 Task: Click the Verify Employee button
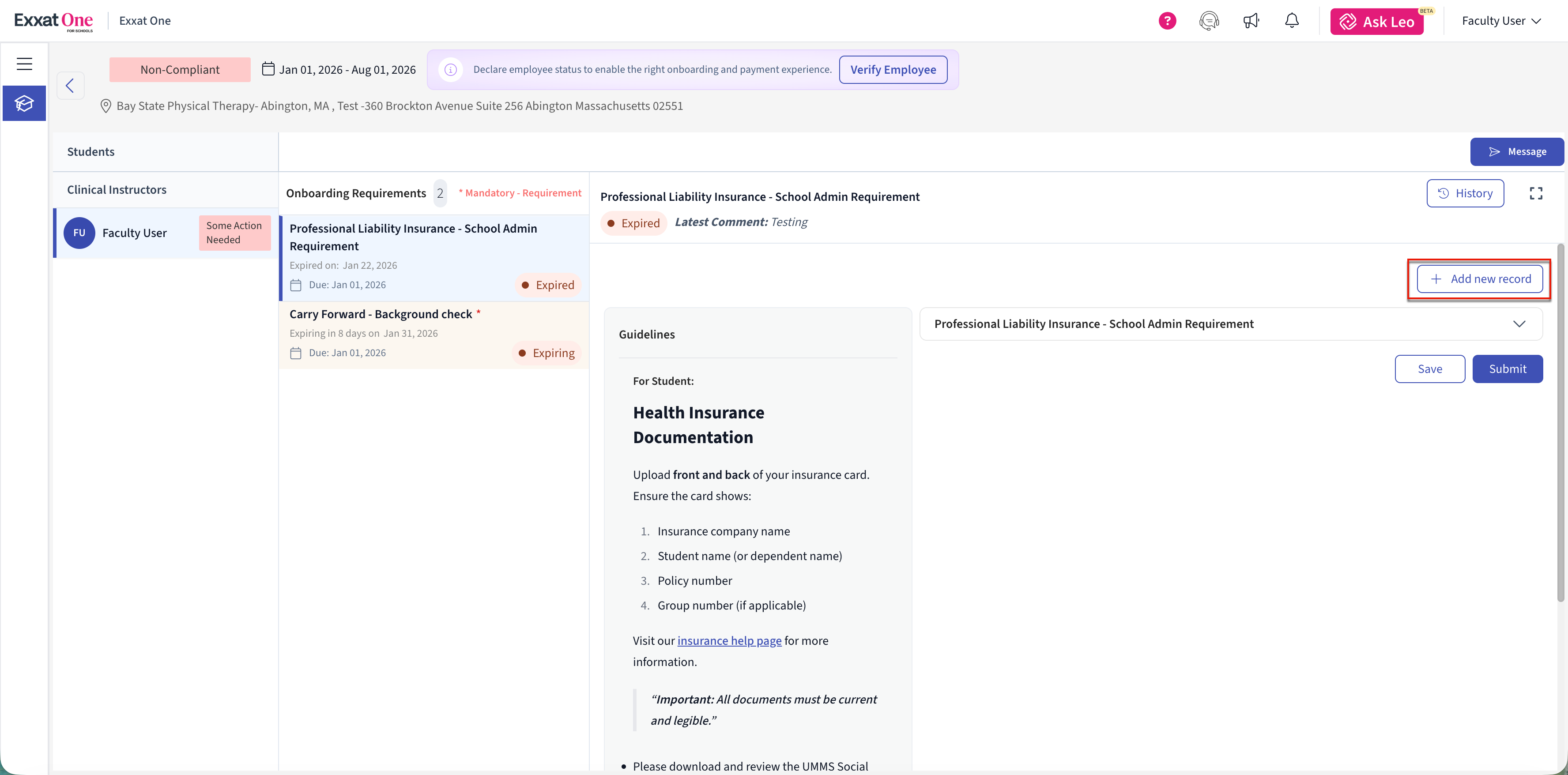893,69
